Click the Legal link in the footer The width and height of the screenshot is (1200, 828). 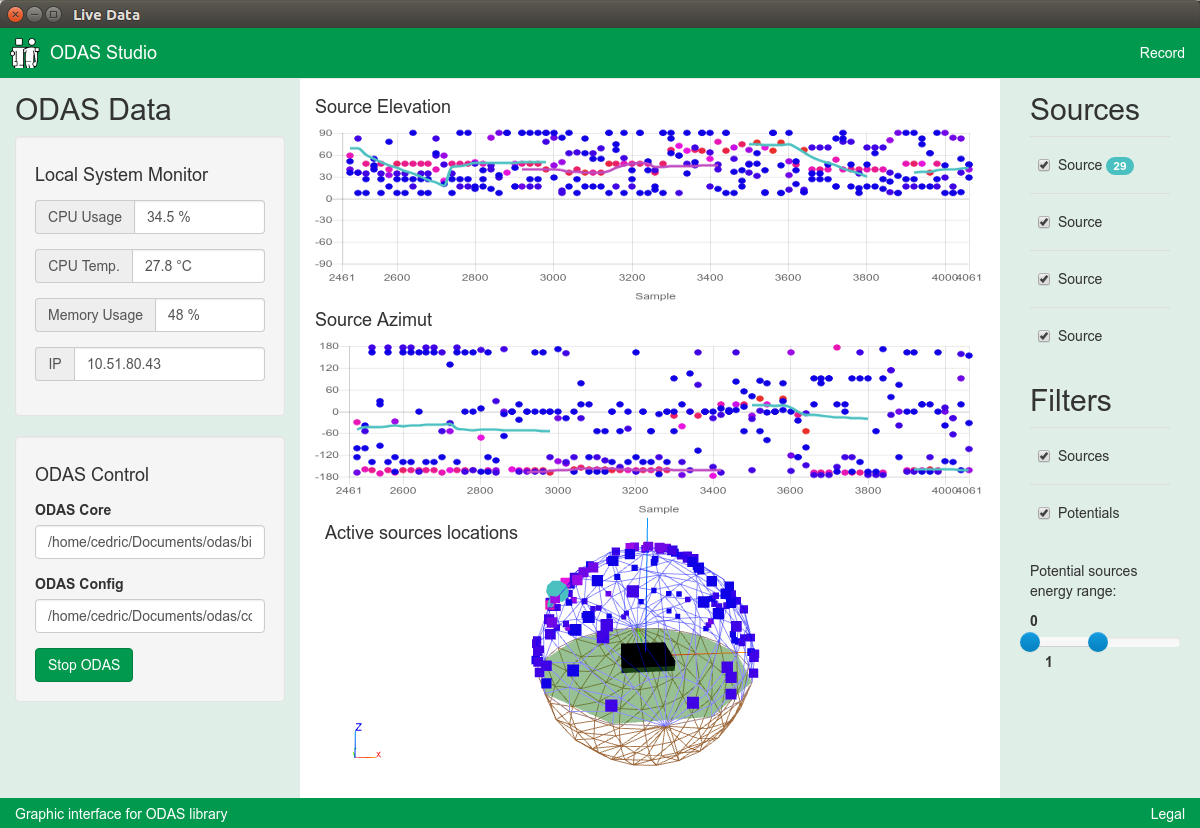coord(1167,814)
